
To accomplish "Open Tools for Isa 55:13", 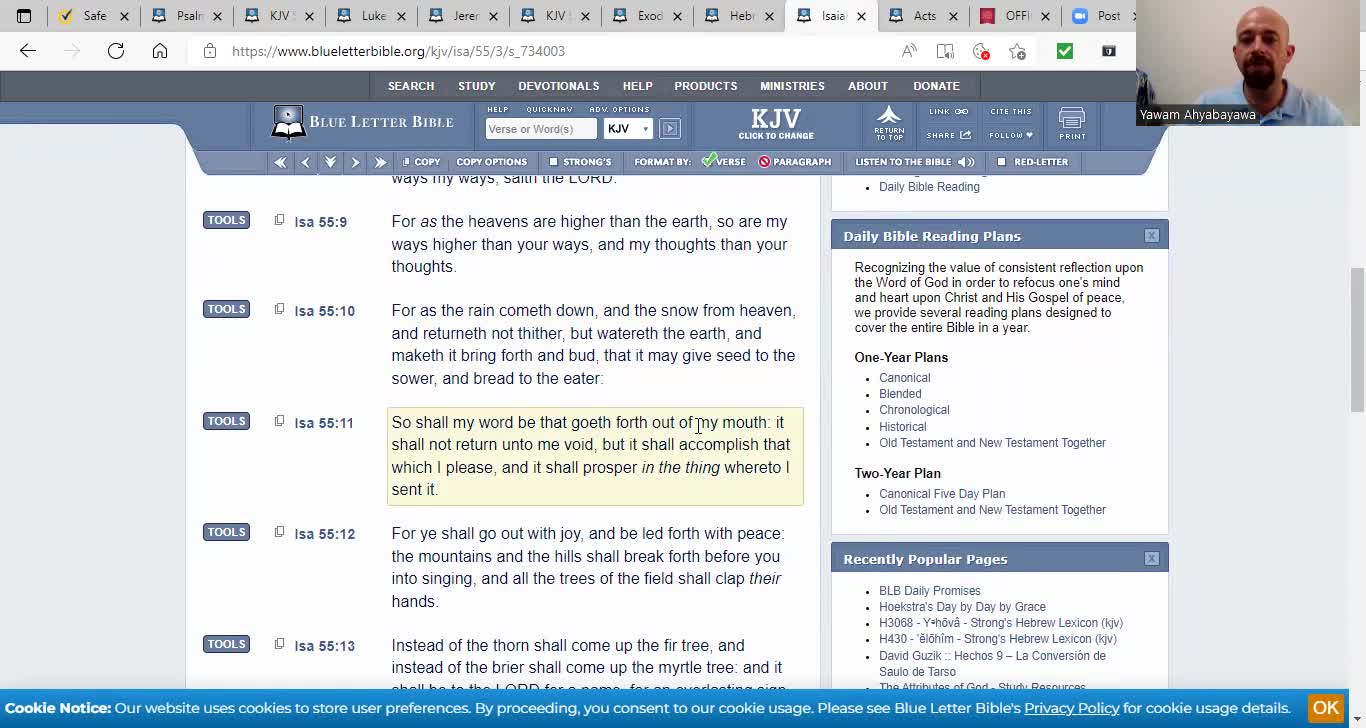I will (226, 644).
